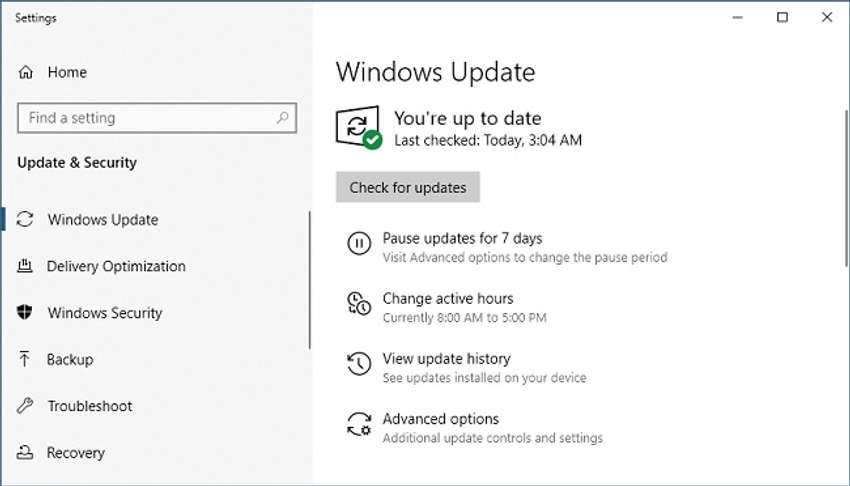Click the Recovery icon in sidebar
The image size is (850, 486).
point(25,452)
